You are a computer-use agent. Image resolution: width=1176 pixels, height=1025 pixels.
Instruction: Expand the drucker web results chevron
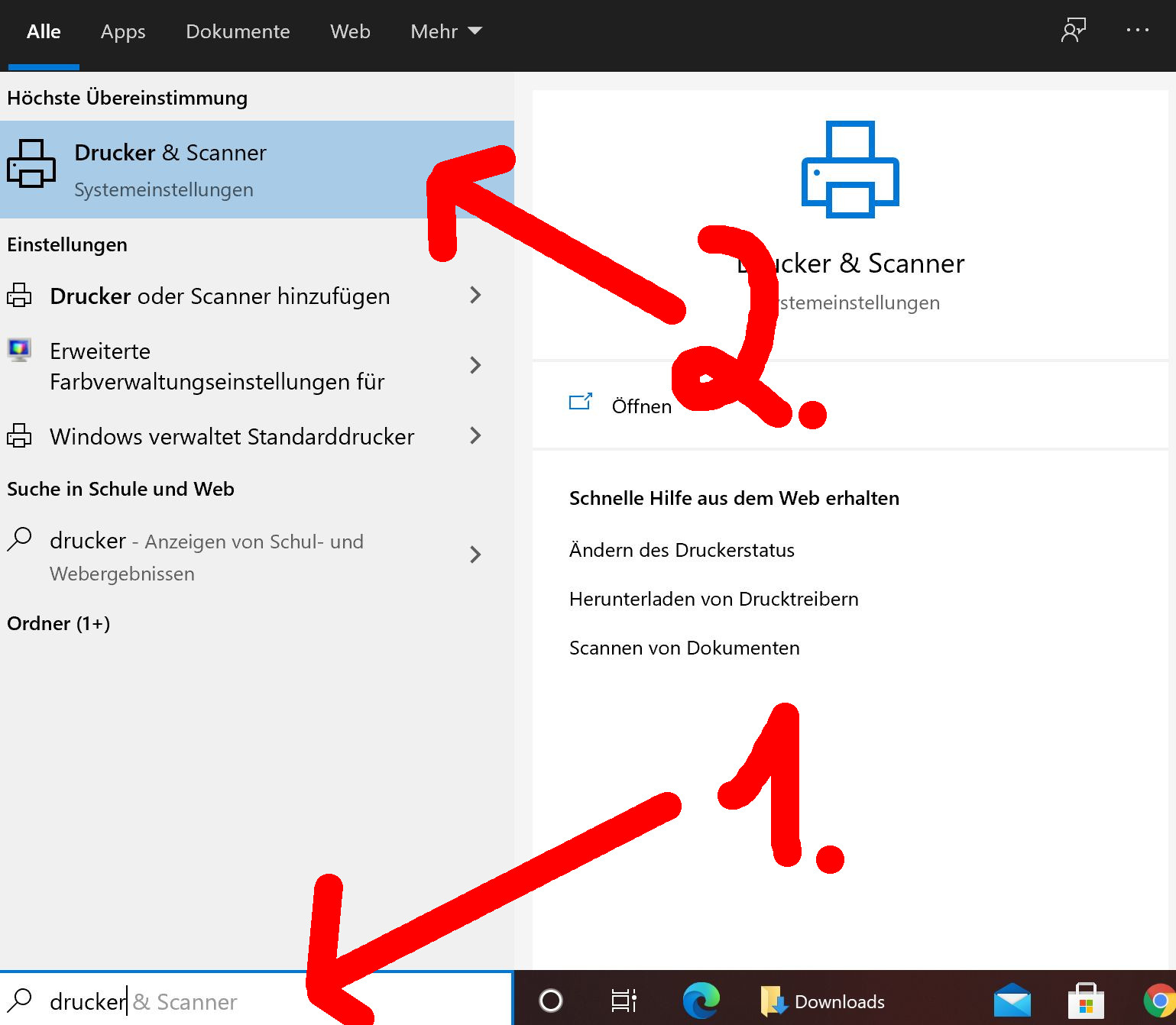(x=475, y=555)
